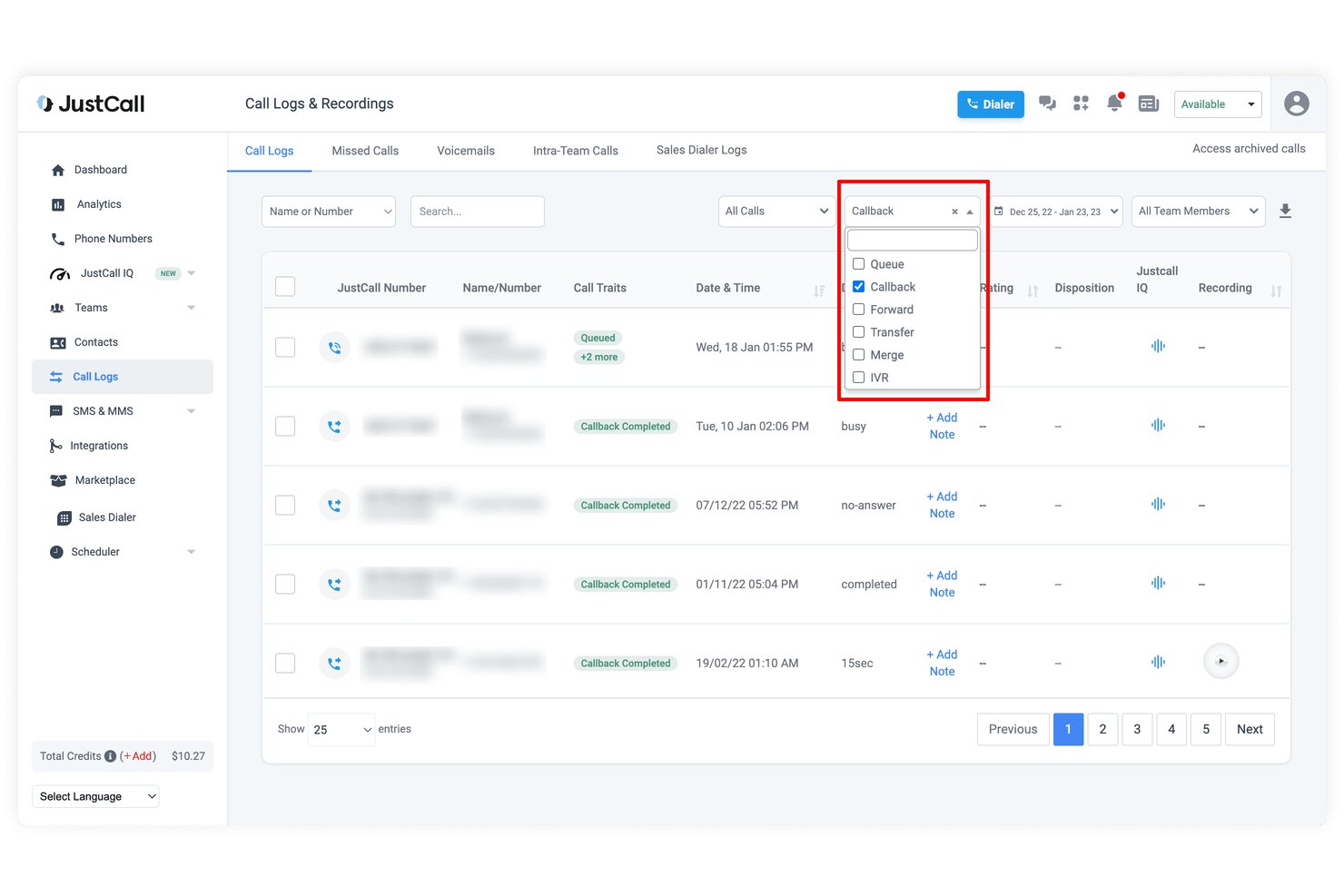Open the chat messages icon in header
The image size is (1344, 896).
click(x=1047, y=103)
